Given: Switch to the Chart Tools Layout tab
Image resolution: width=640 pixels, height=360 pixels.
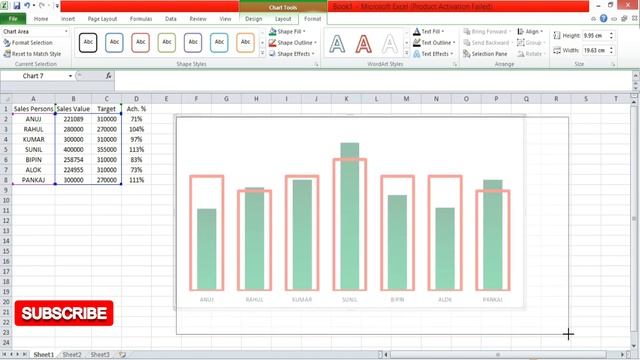Looking at the screenshot, I should [283, 19].
